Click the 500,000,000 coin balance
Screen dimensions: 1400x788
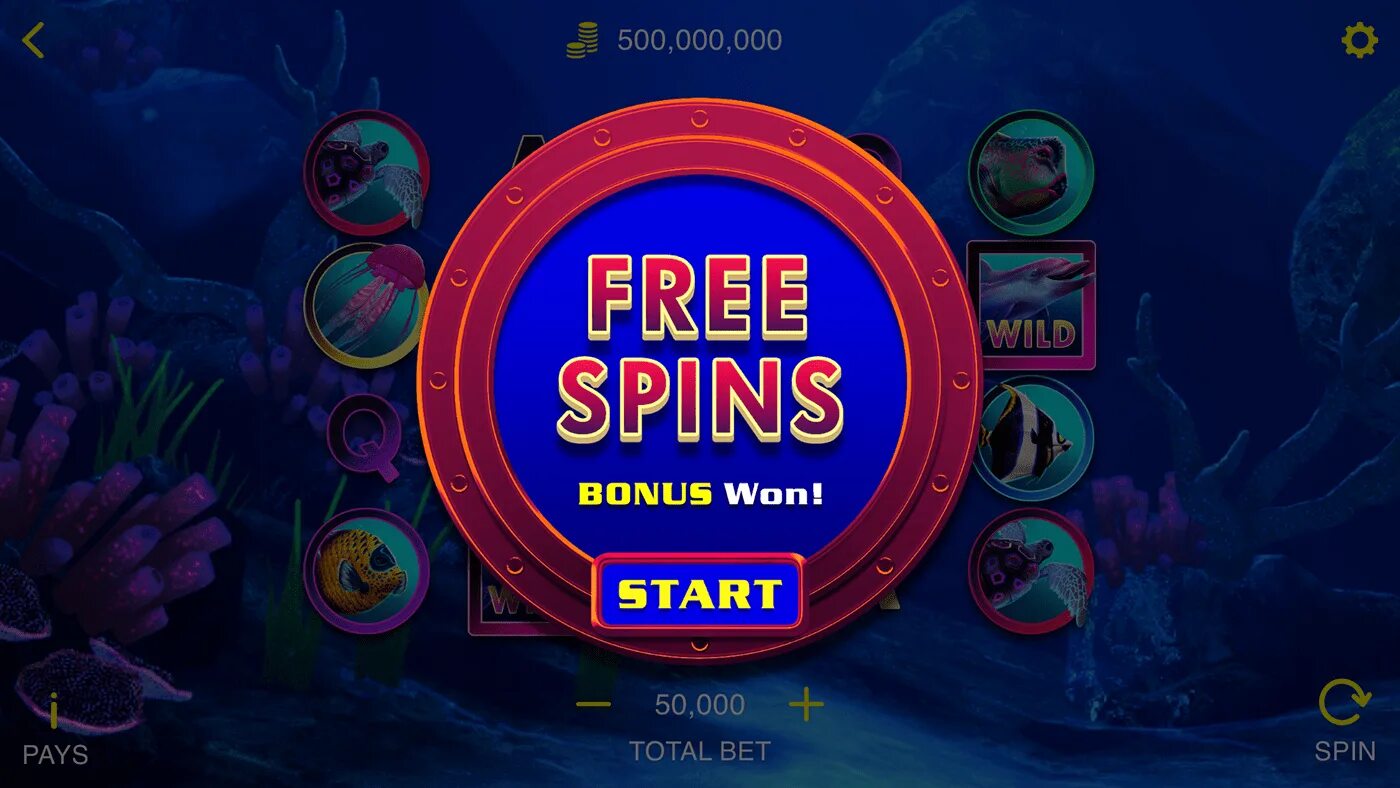point(699,41)
